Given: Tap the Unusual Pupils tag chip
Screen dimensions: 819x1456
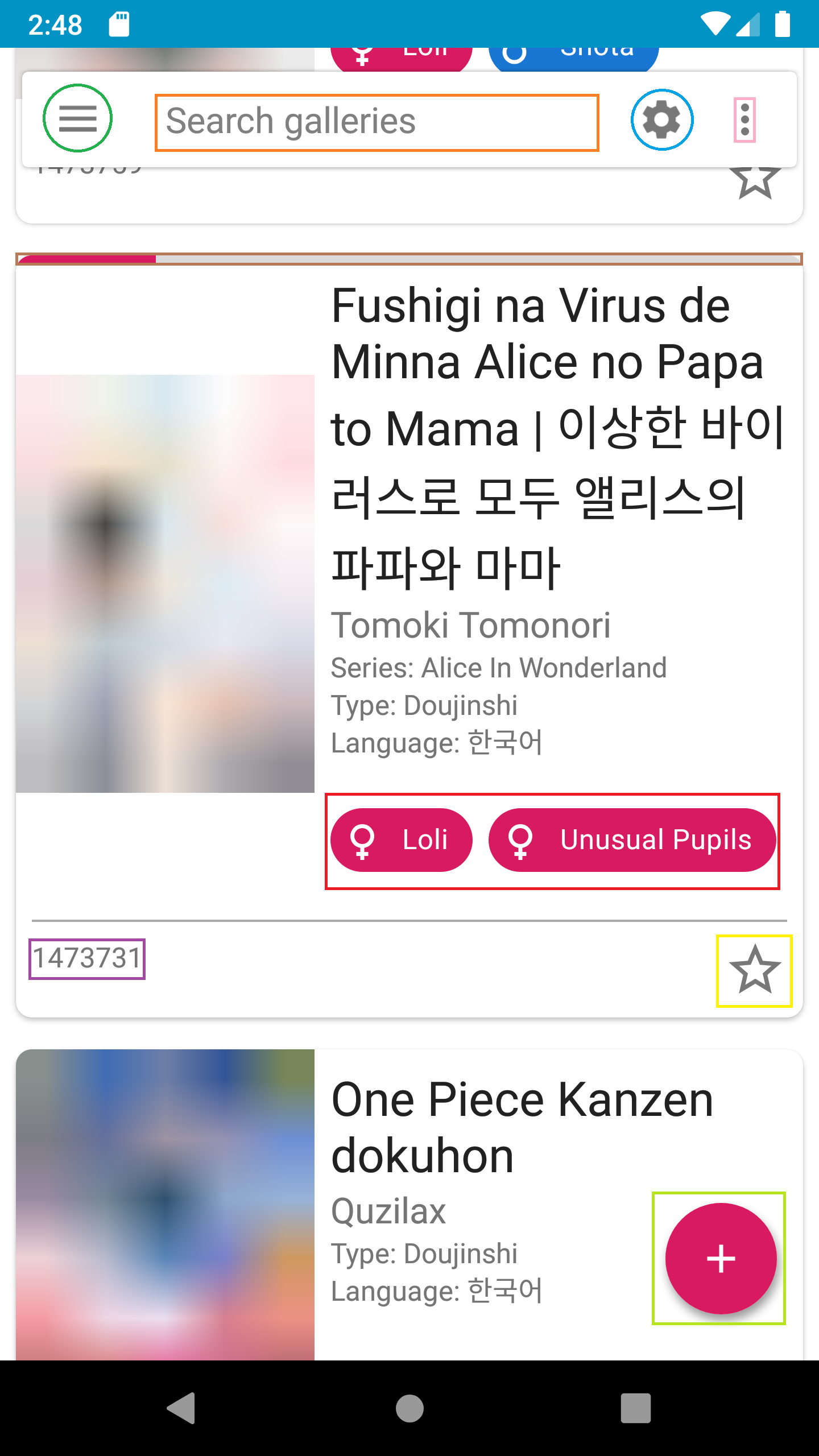Looking at the screenshot, I should point(632,840).
